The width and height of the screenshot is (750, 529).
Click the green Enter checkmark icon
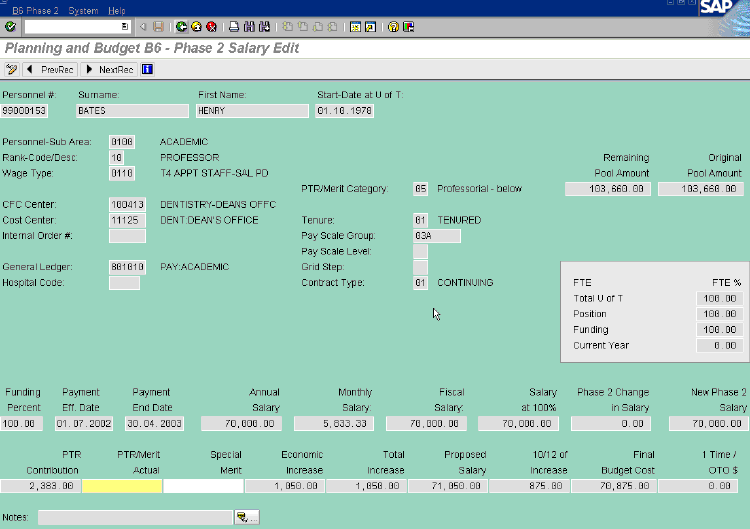[10, 27]
